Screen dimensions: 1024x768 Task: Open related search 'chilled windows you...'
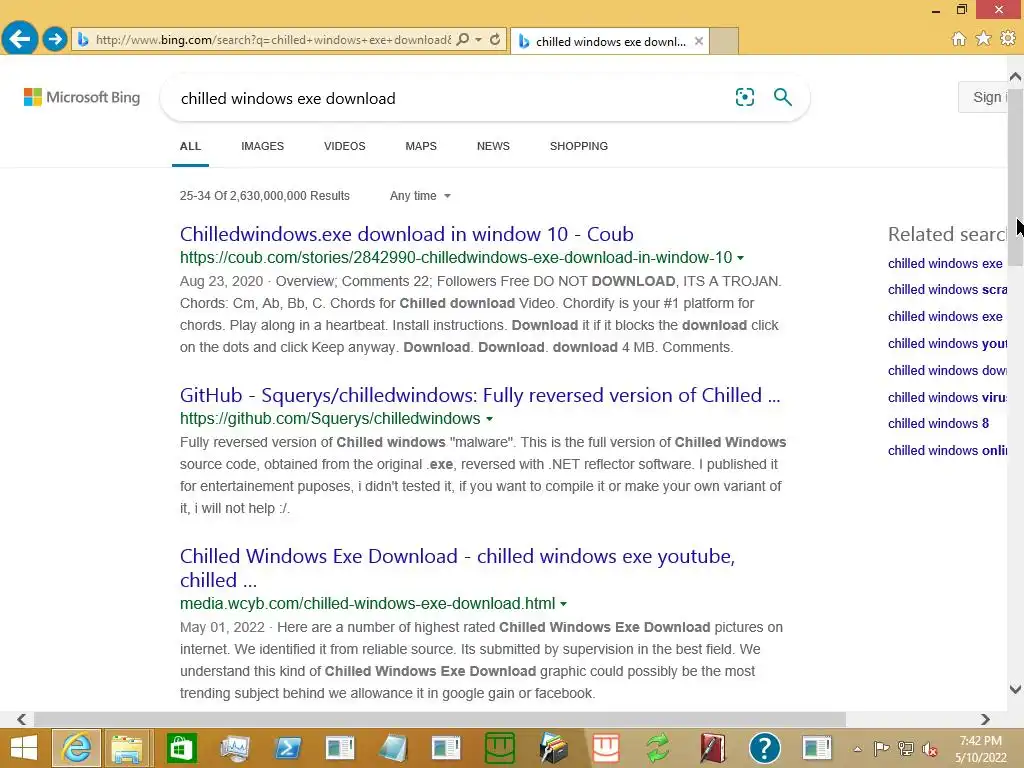(x=947, y=344)
